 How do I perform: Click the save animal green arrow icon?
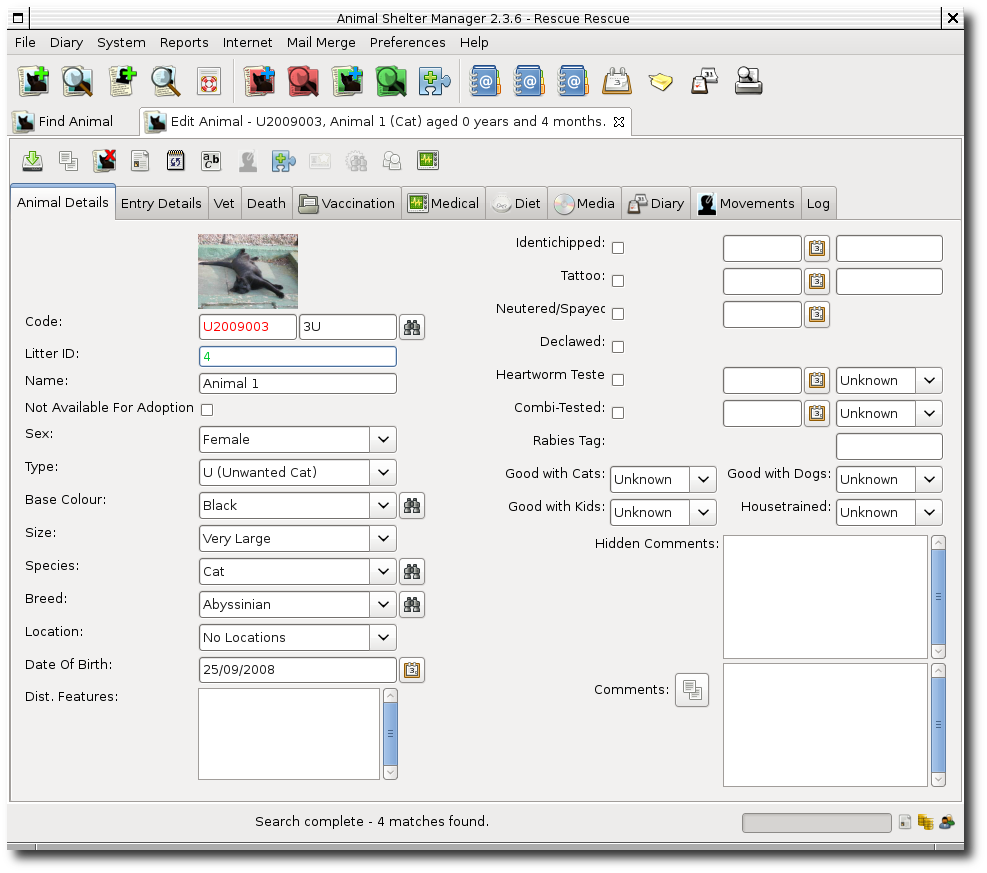pos(32,161)
